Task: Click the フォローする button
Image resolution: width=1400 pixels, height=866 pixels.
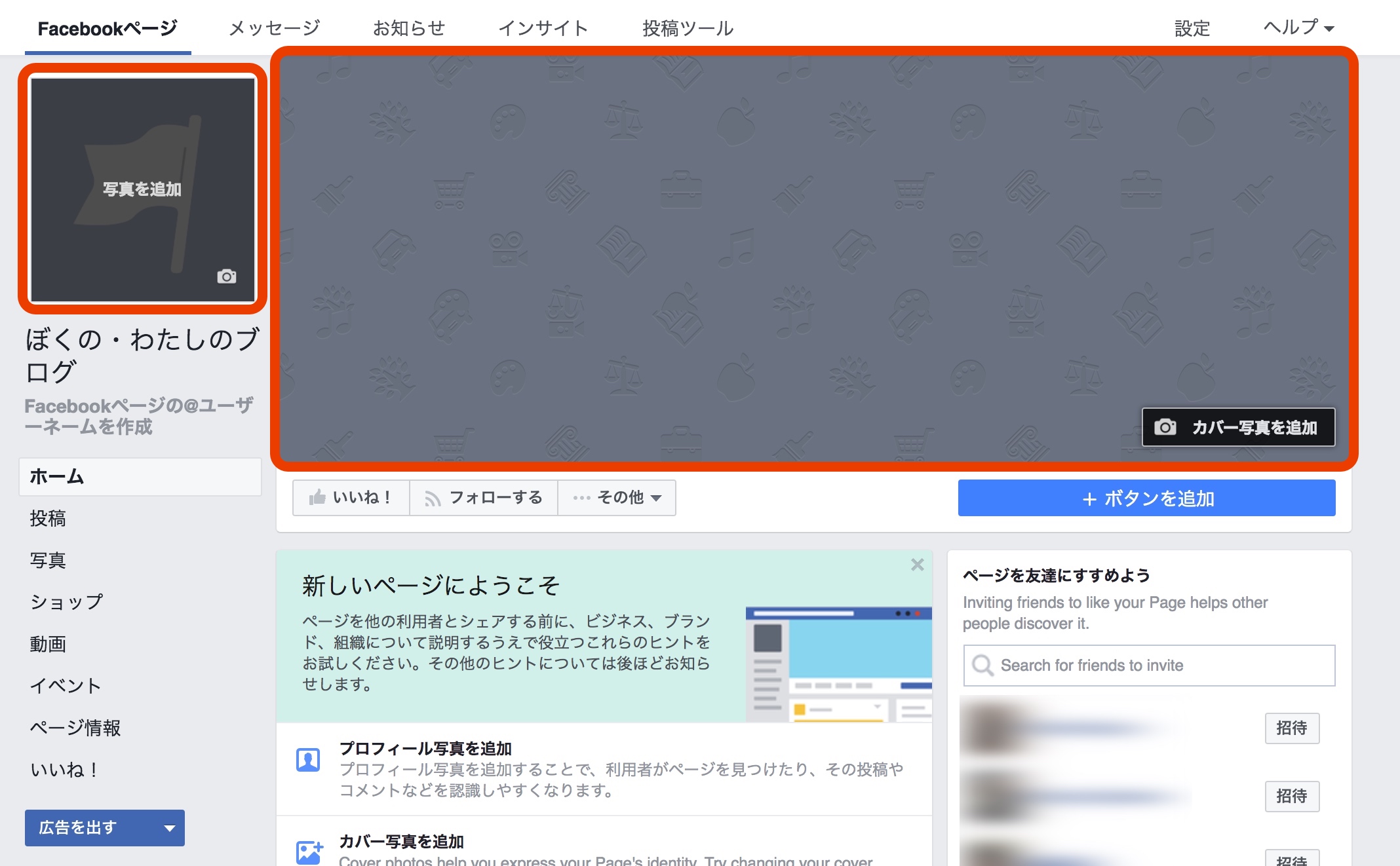Action: (x=484, y=498)
